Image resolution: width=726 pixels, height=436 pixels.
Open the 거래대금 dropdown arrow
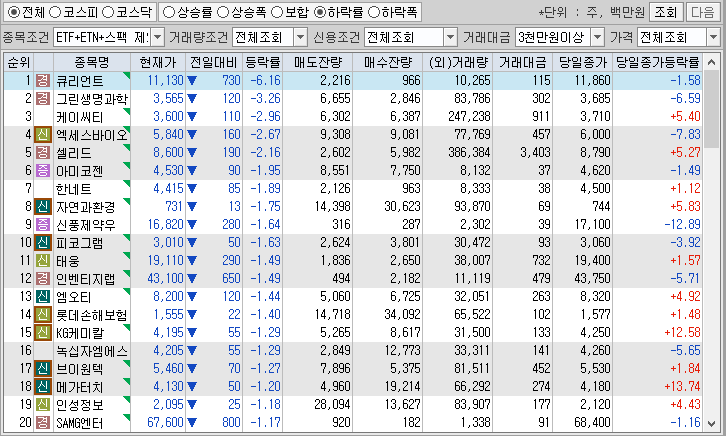tap(597, 37)
